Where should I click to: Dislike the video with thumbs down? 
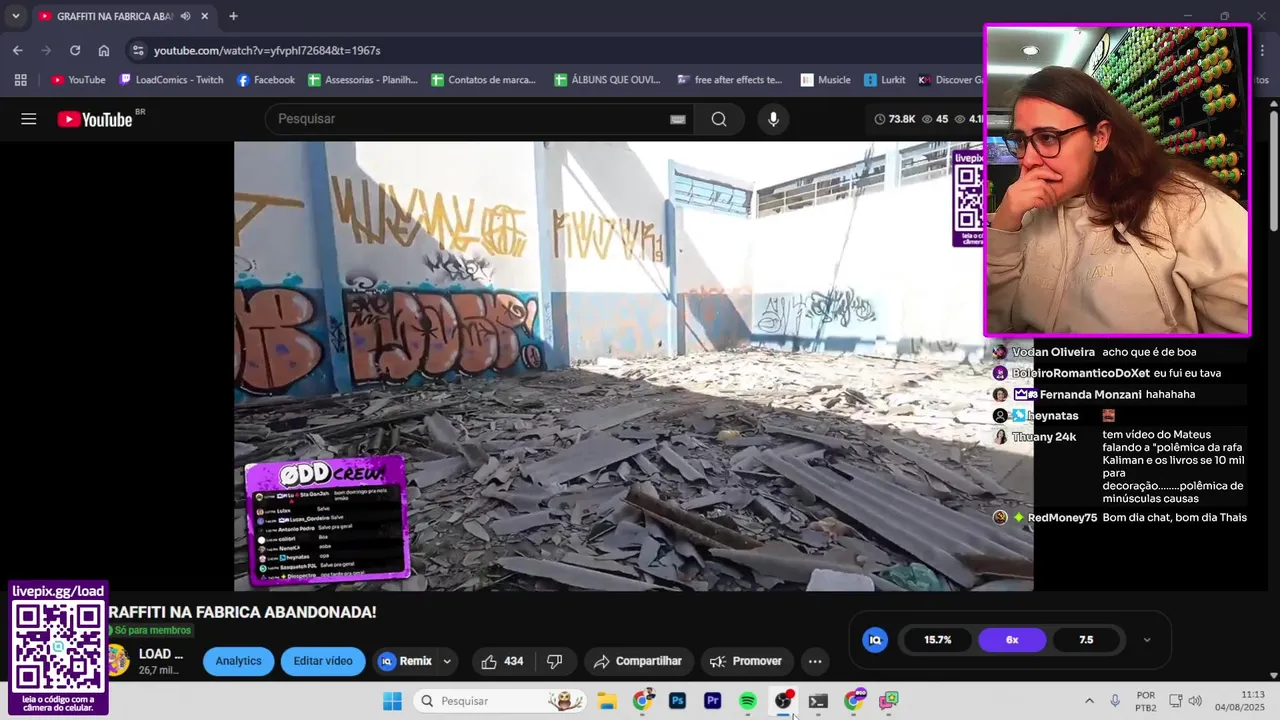555,661
